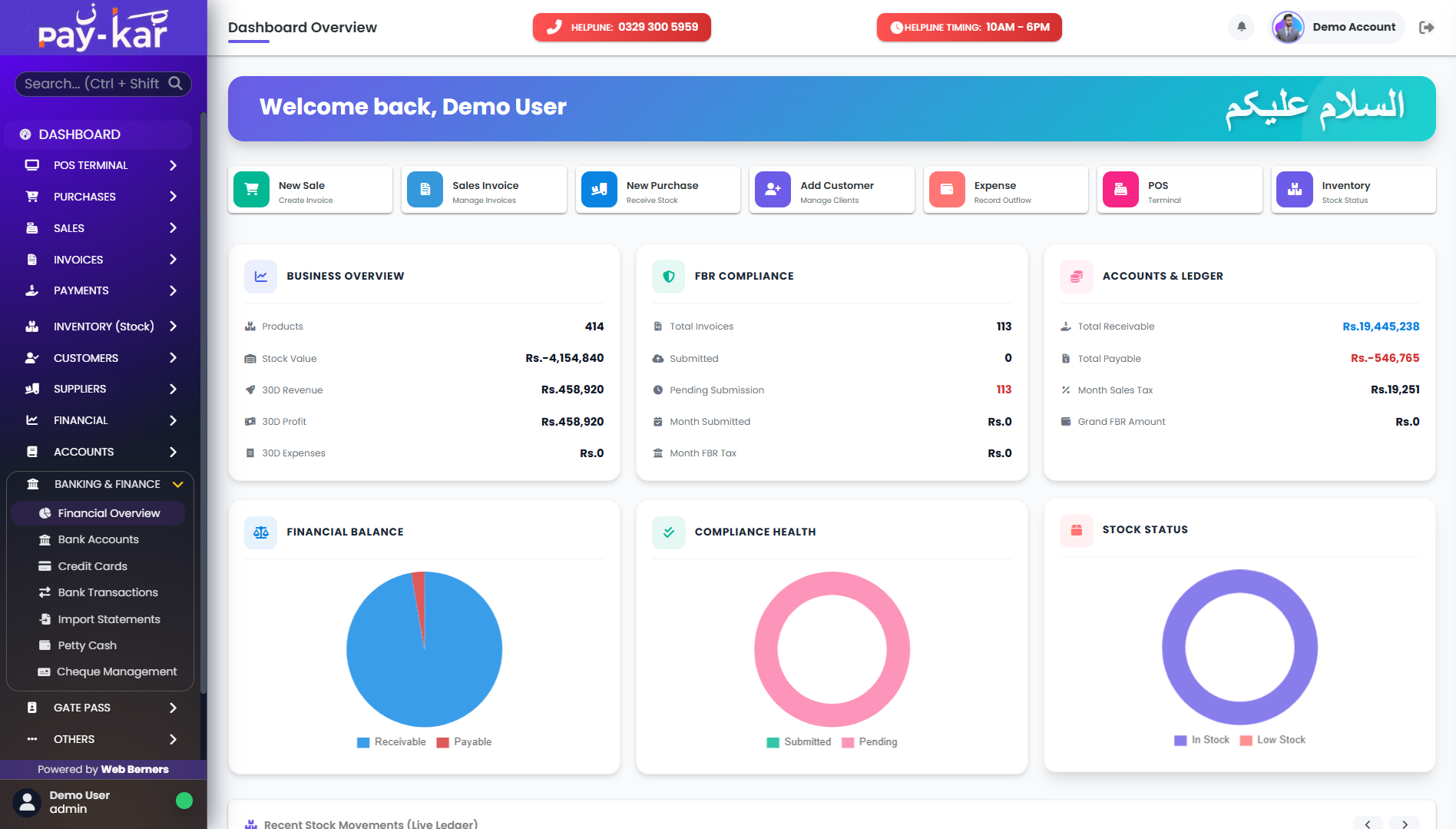
Task: Click the green New Sale cart icon
Action: coord(251,189)
